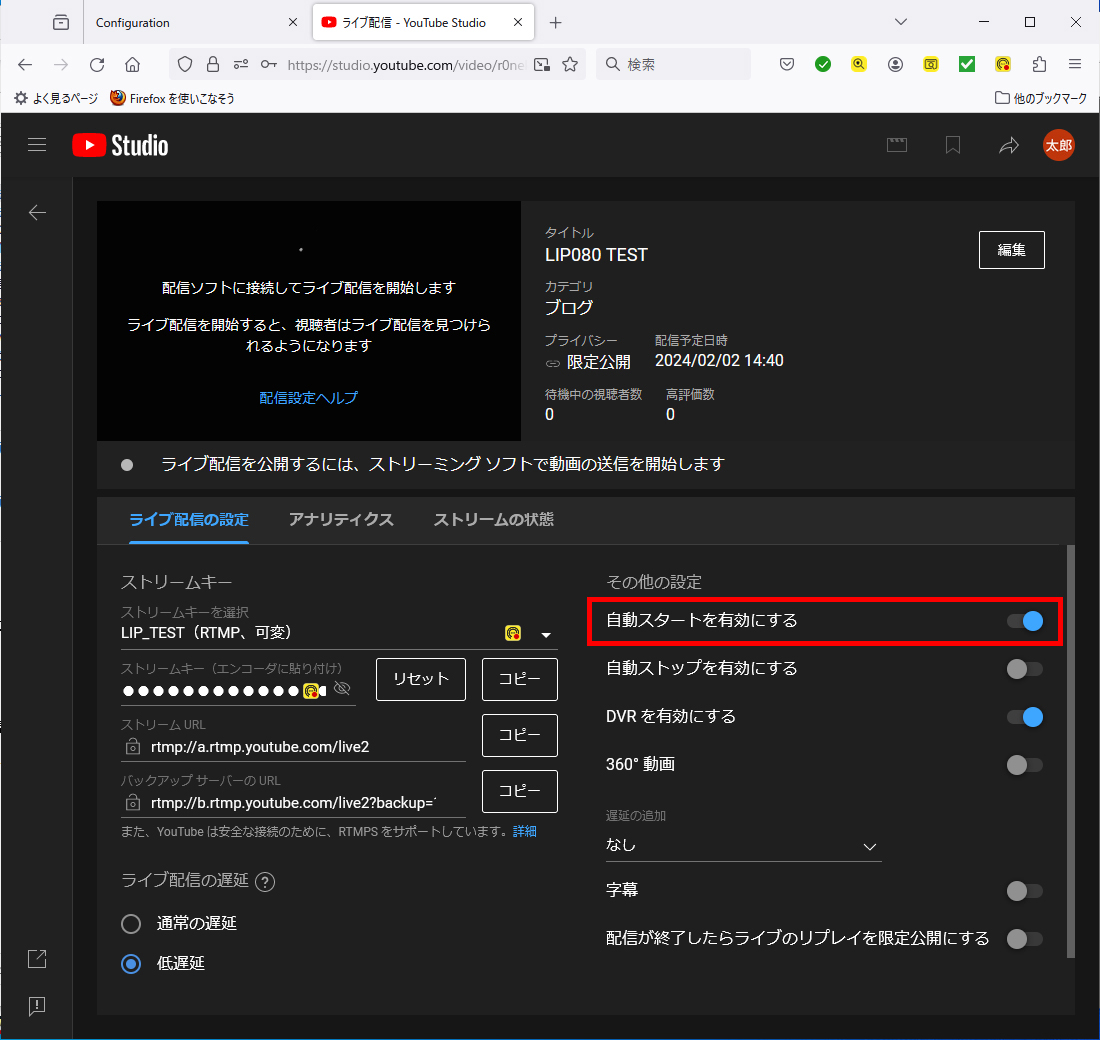Open the 詳細 RTMPS link
Image resolution: width=1100 pixels, height=1040 pixels.
(525, 832)
